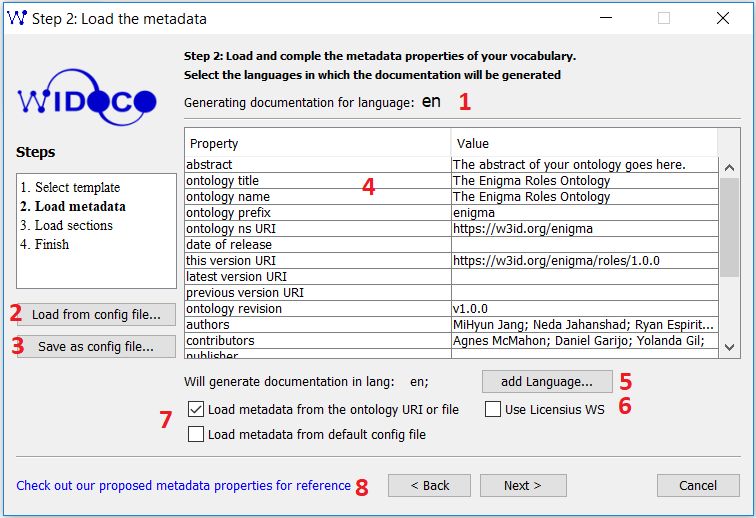Select 'contributors' property label

click(x=220, y=340)
